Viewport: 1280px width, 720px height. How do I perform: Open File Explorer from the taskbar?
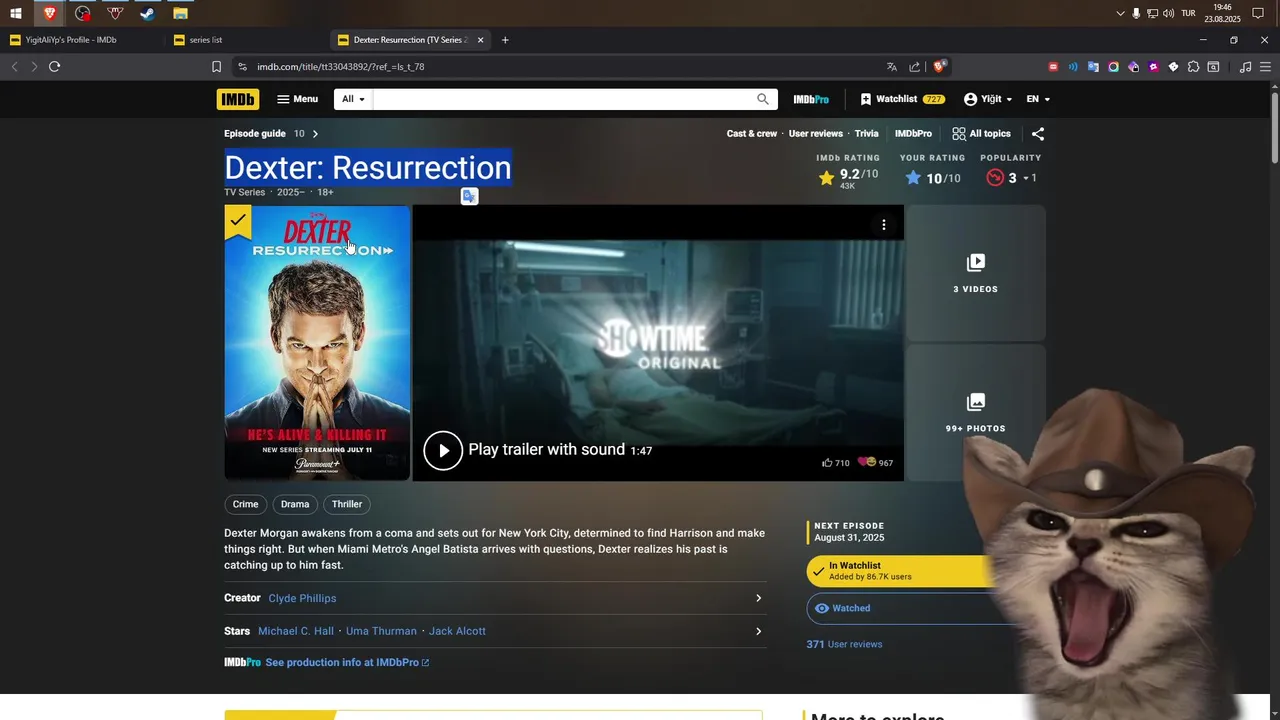180,13
